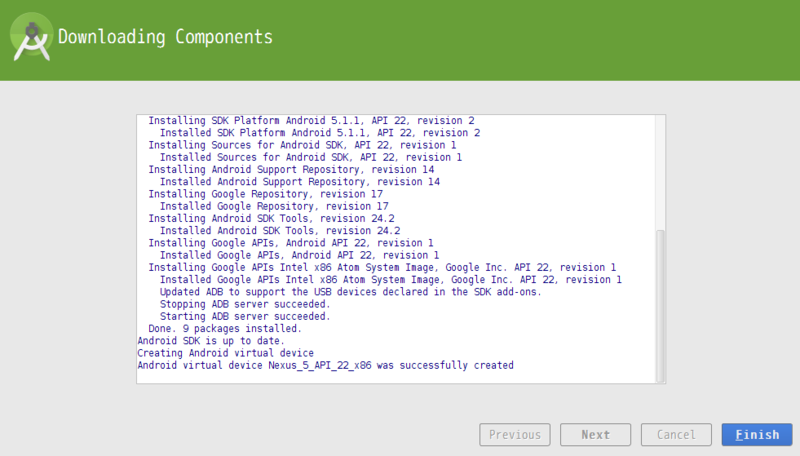
Task: Click the log scrollbar thumb
Action: pyautogui.click(x=660, y=306)
